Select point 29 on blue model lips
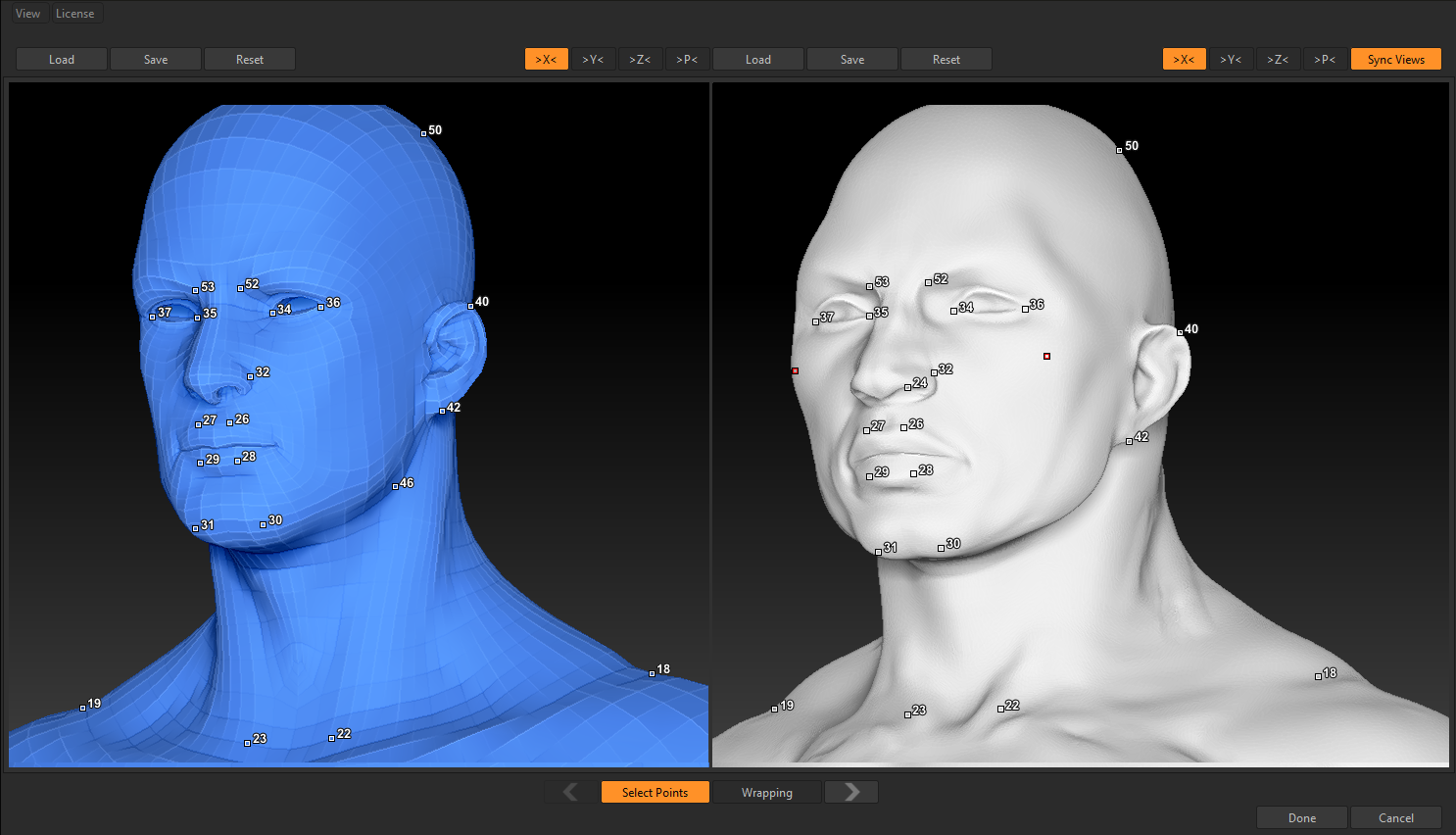The image size is (1456, 835). pyautogui.click(x=200, y=463)
